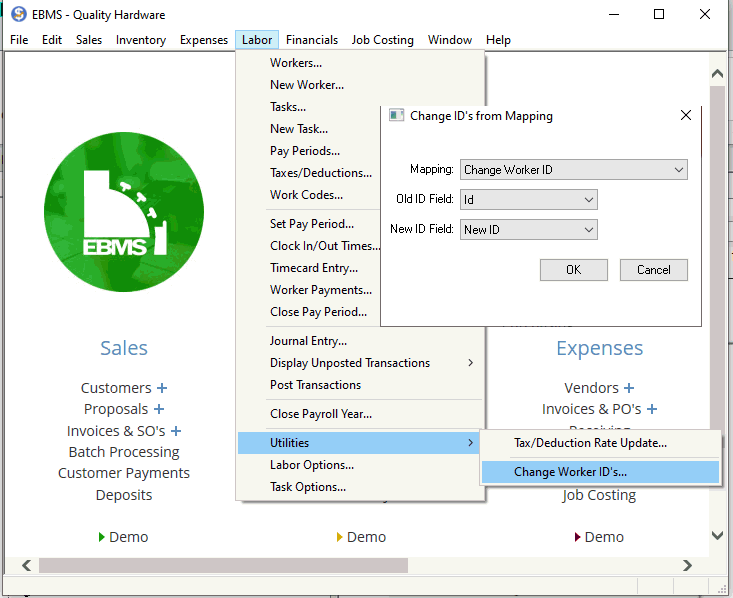Open Worker Payments... menu item
733x598 pixels.
coord(321,289)
